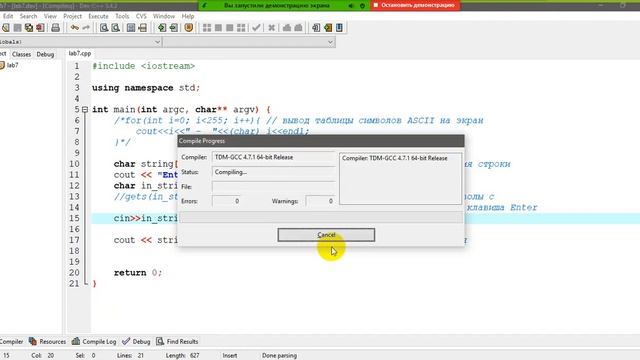
Task: Click the Compile and Run toolbar icon
Action: tap(230, 28)
